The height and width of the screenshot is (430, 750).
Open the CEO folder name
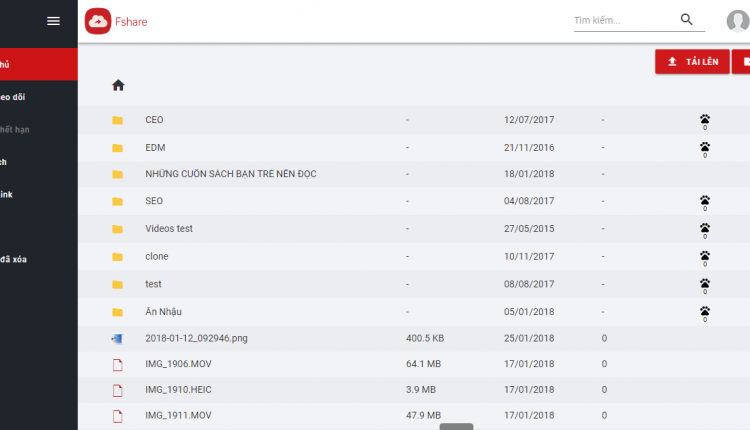coord(154,120)
